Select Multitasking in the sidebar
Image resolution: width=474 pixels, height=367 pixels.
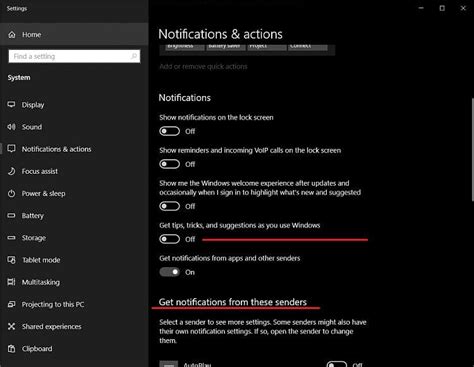pyautogui.click(x=74, y=282)
